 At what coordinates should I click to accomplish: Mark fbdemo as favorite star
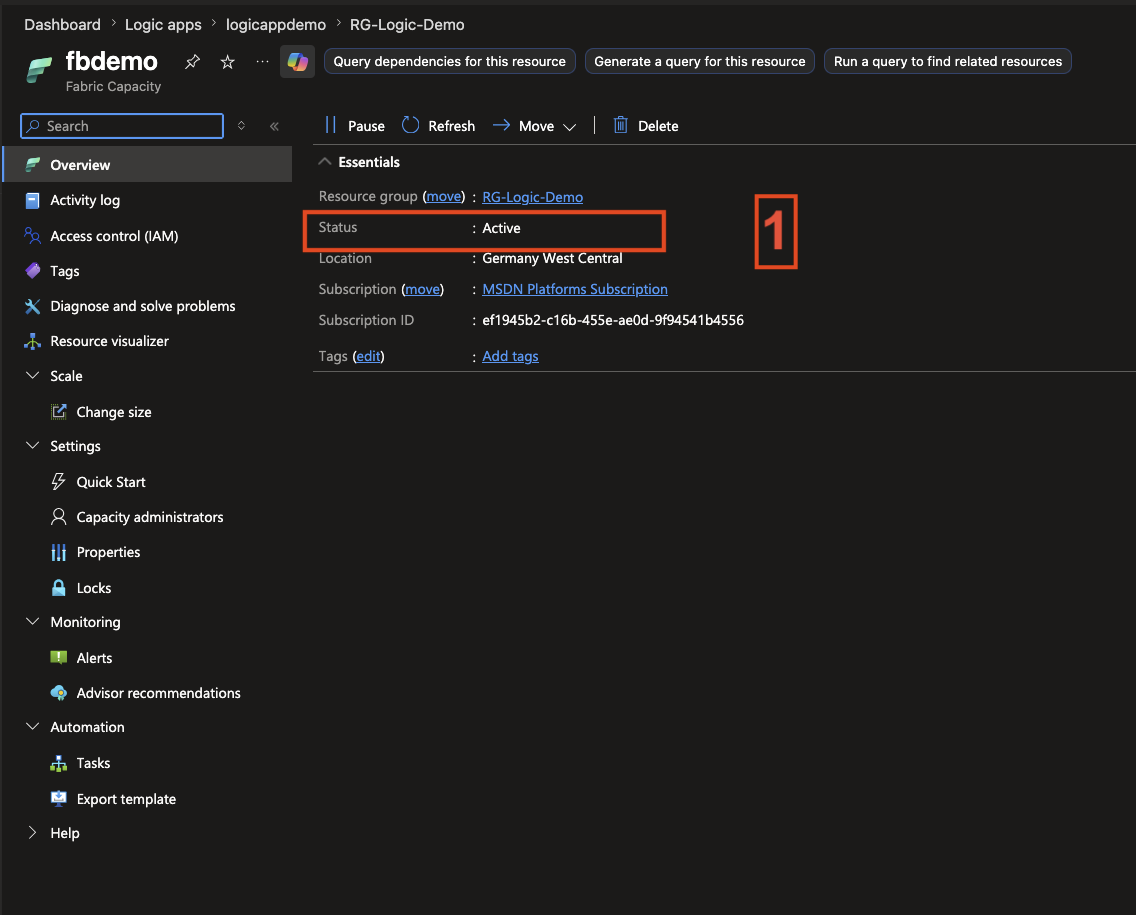click(227, 62)
